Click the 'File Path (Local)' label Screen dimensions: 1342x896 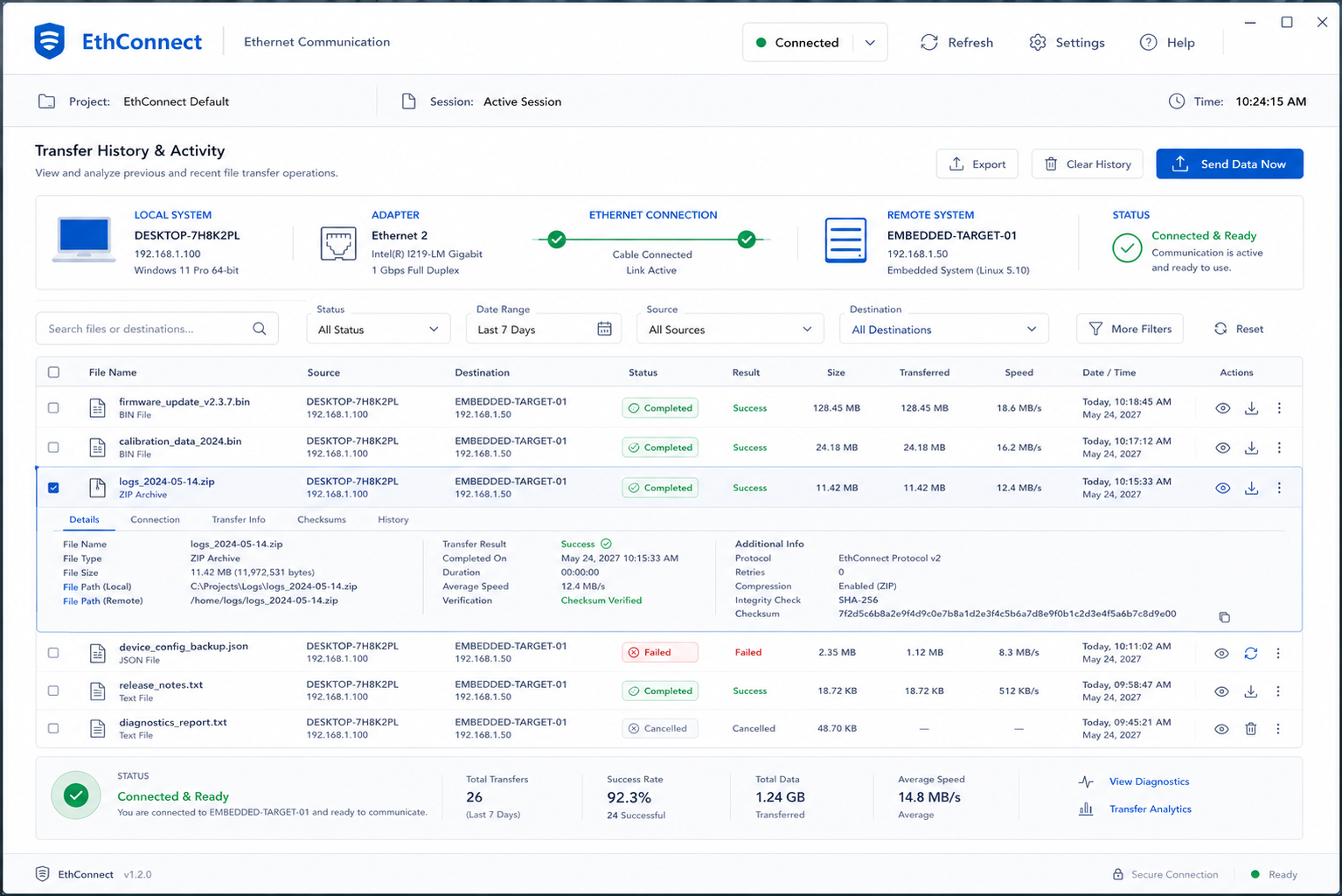[x=97, y=587]
